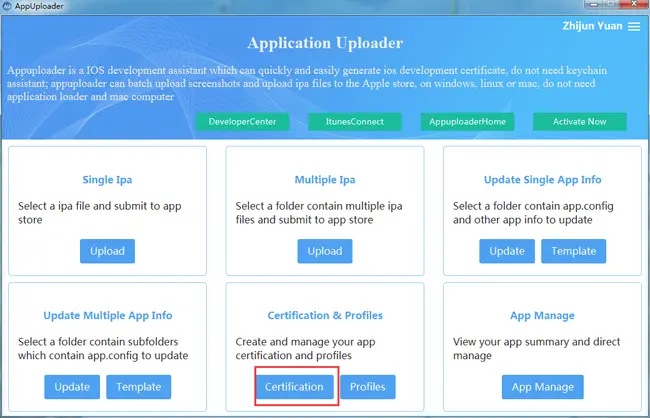The width and height of the screenshot is (650, 418).
Task: Select the App Manage card heading
Action: tap(542, 316)
